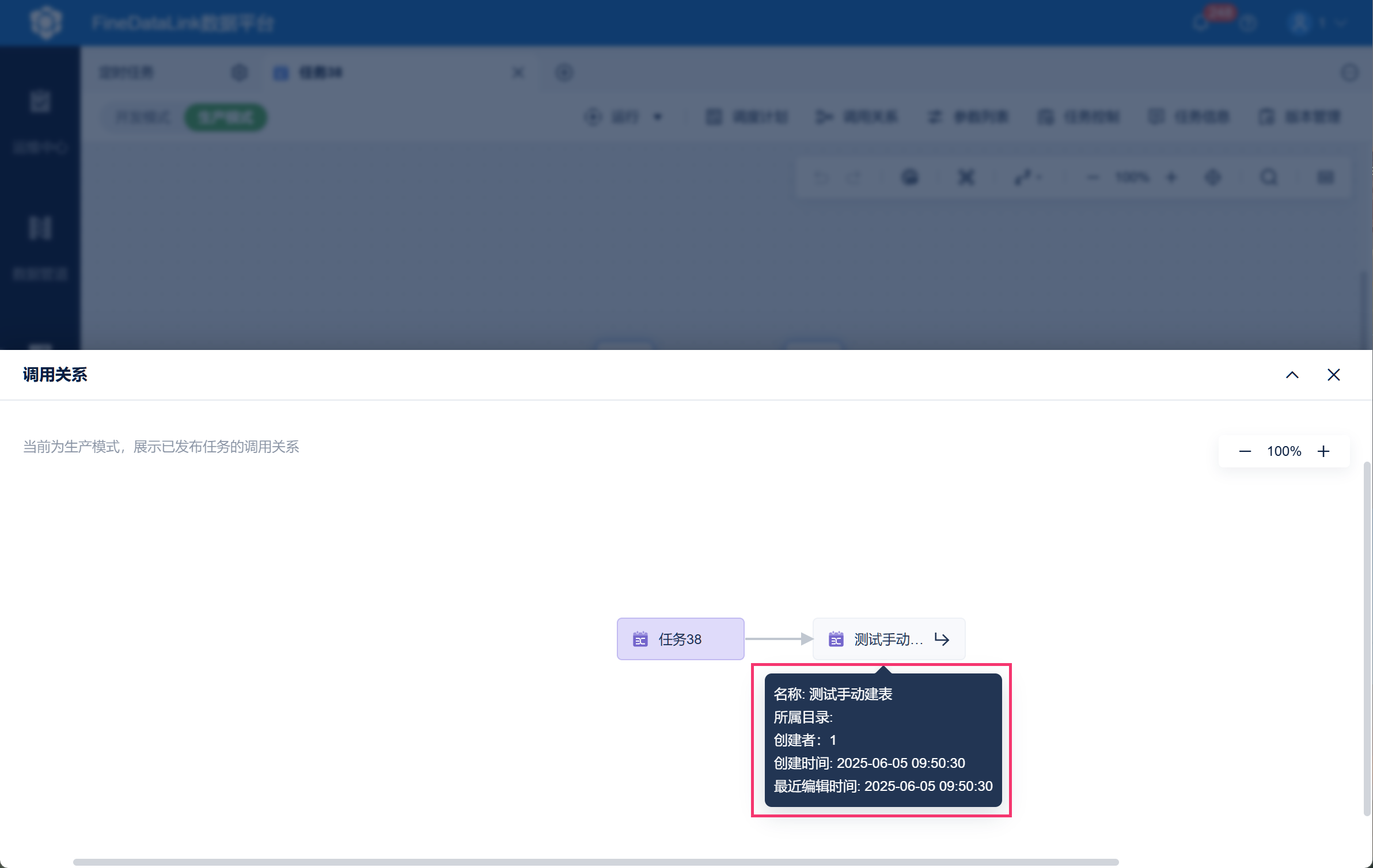
Task: Switch to the 开发模式 toggle
Action: pos(143,117)
